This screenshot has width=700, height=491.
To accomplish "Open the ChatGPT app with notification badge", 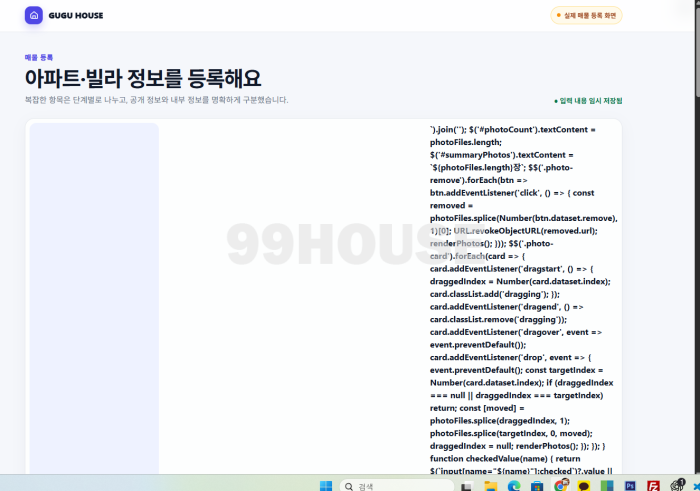I will coord(677,485).
